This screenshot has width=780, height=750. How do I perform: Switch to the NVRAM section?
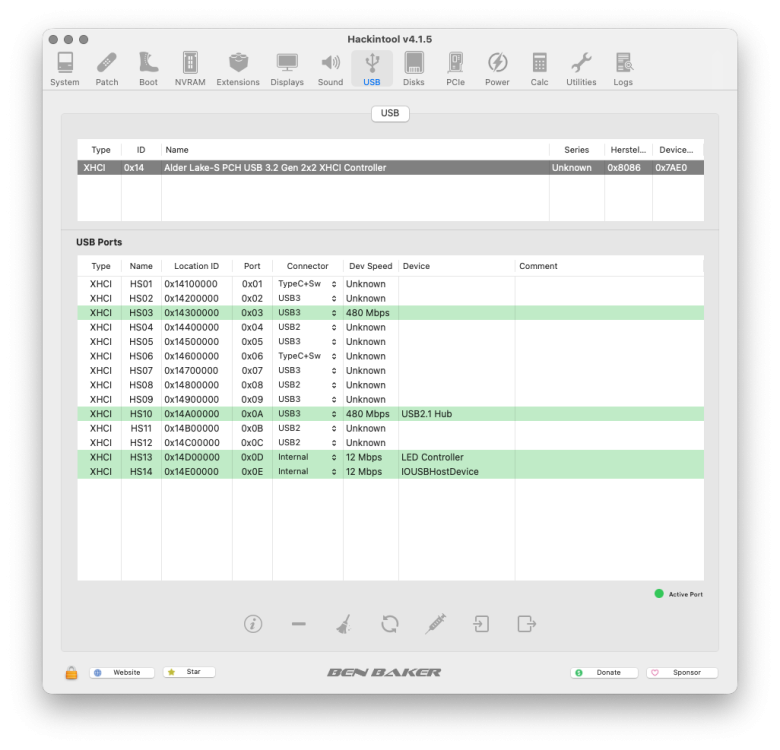click(190, 69)
